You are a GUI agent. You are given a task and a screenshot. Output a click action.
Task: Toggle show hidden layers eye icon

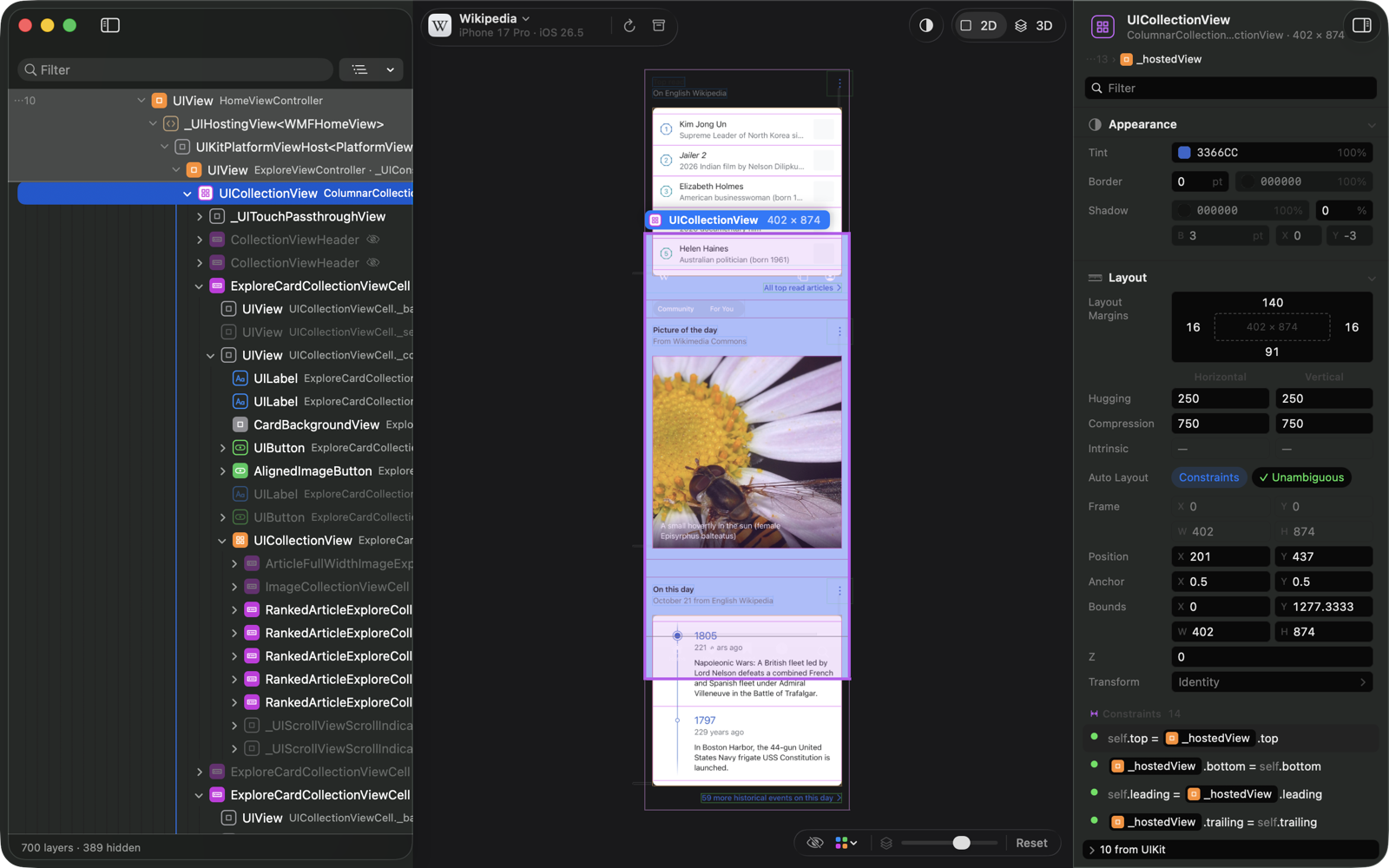814,843
